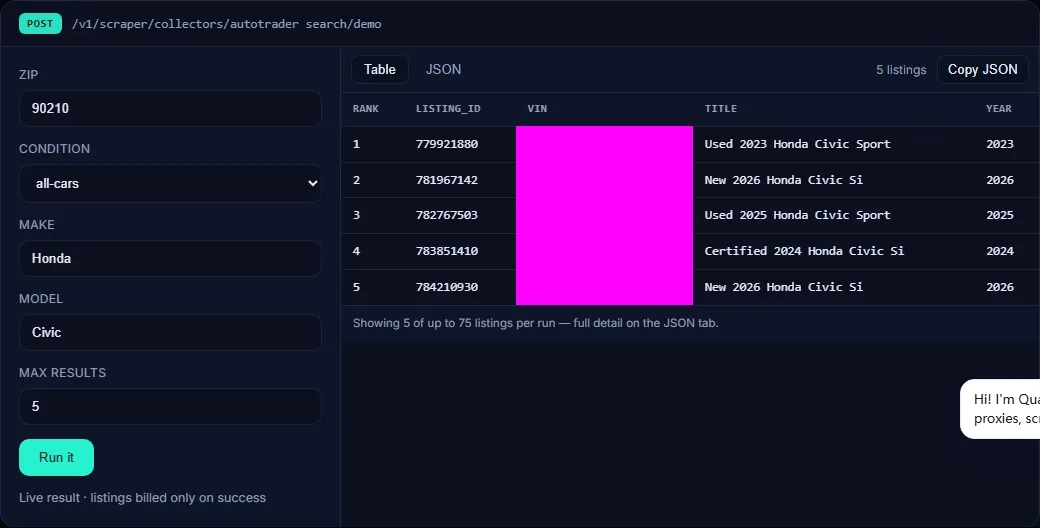Click the LISTING_ID column header
Screen dimensions: 1040x528
tap(448, 108)
